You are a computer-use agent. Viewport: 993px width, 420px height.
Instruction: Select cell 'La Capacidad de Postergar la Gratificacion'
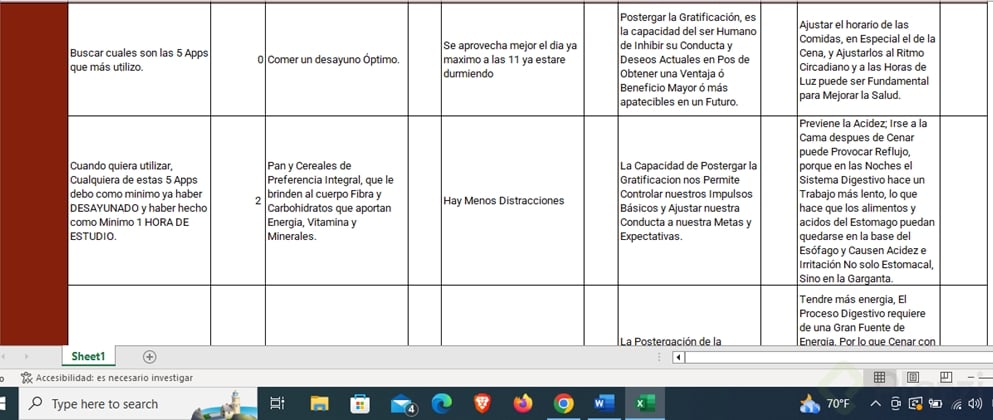pyautogui.click(x=689, y=200)
